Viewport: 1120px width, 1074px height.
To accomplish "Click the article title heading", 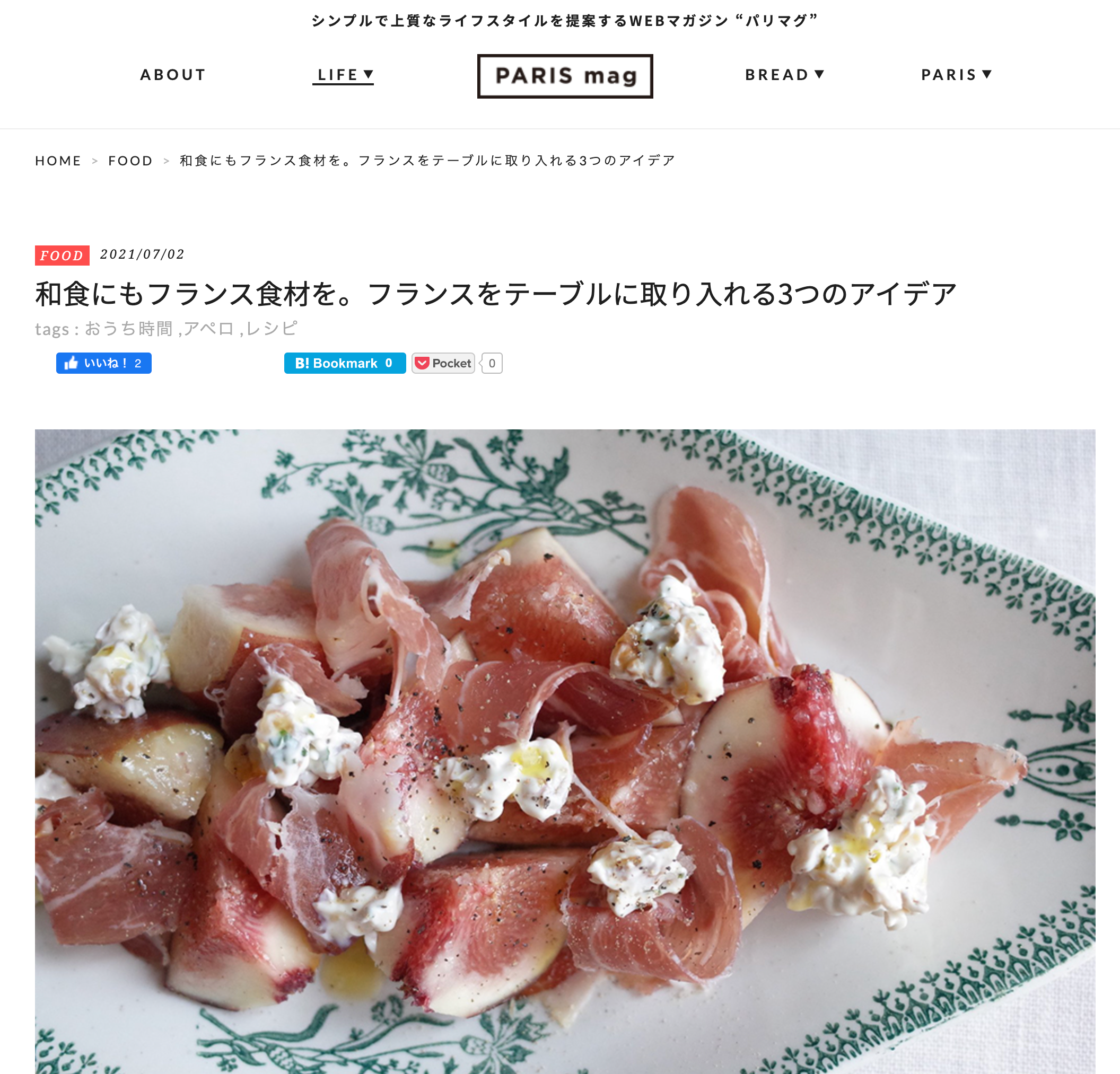I will point(496,294).
